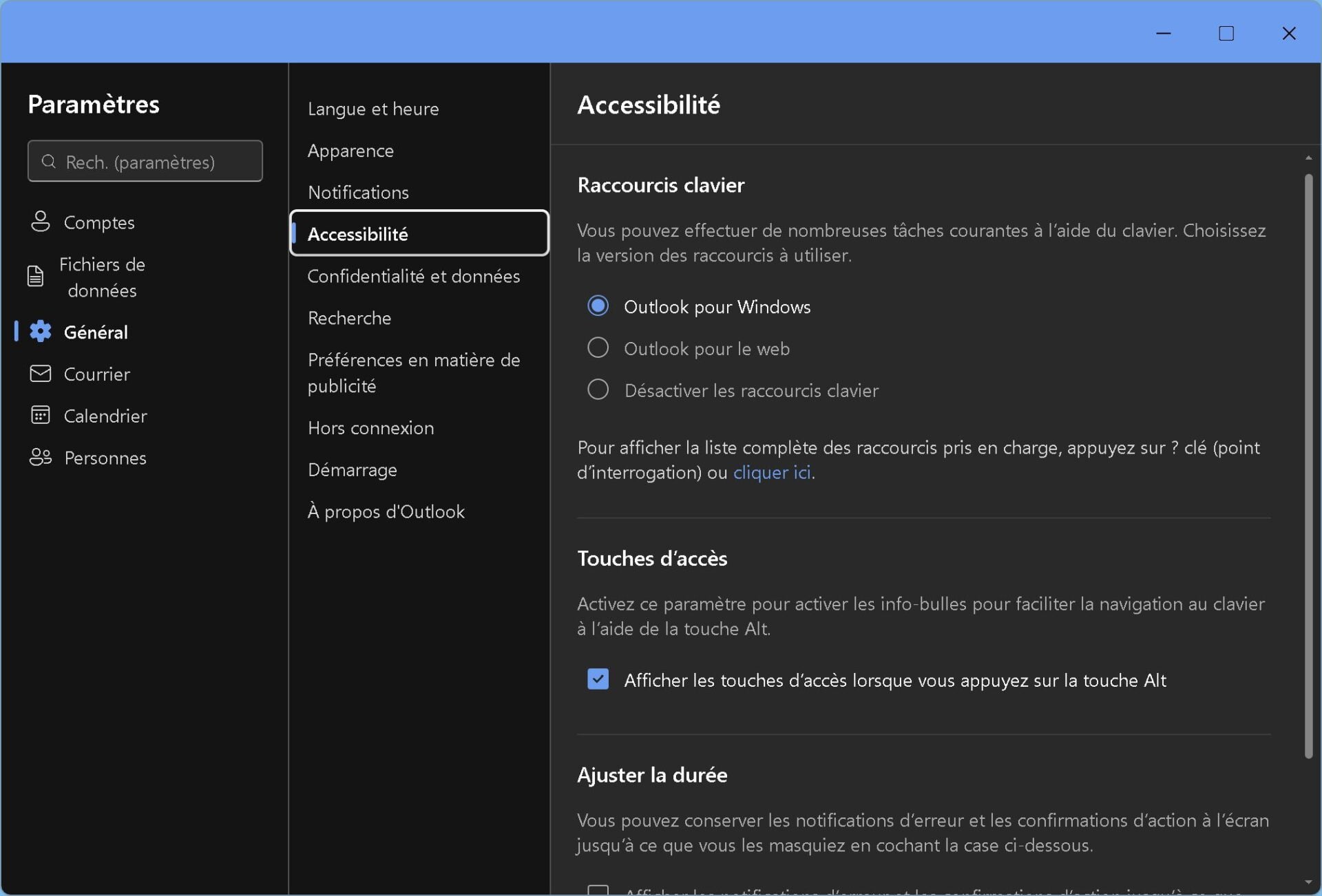Click the Paramètres title text
This screenshot has height=896, width=1322.
[x=94, y=104]
